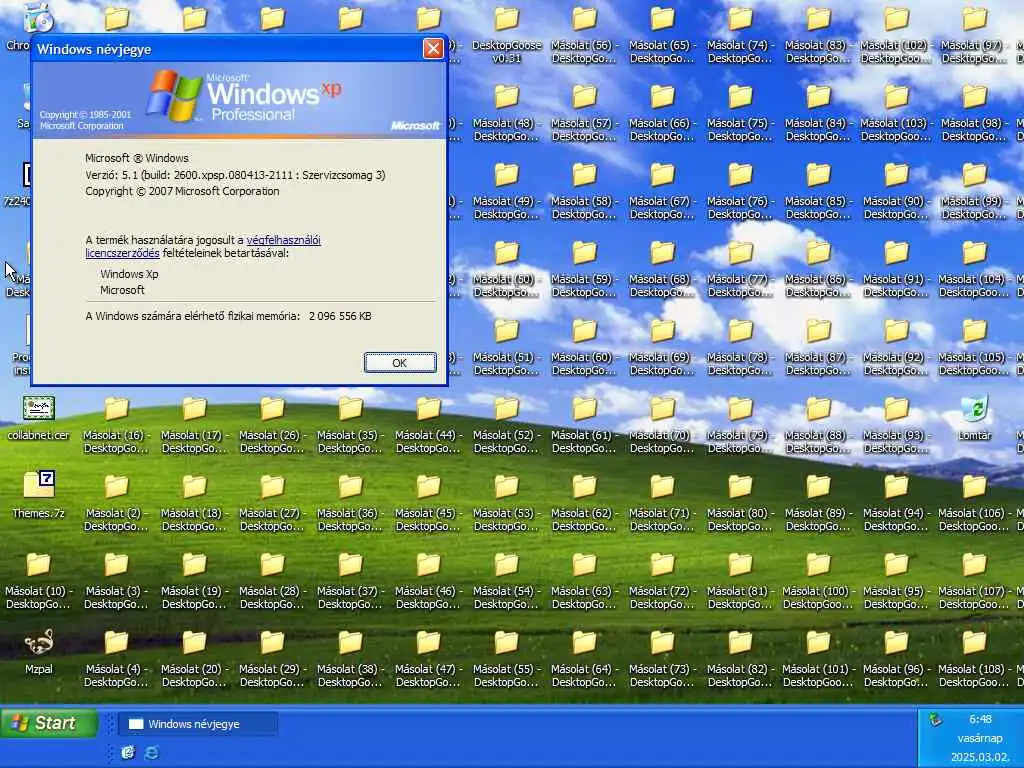Select the Másolat (49) folder icon

507,175
